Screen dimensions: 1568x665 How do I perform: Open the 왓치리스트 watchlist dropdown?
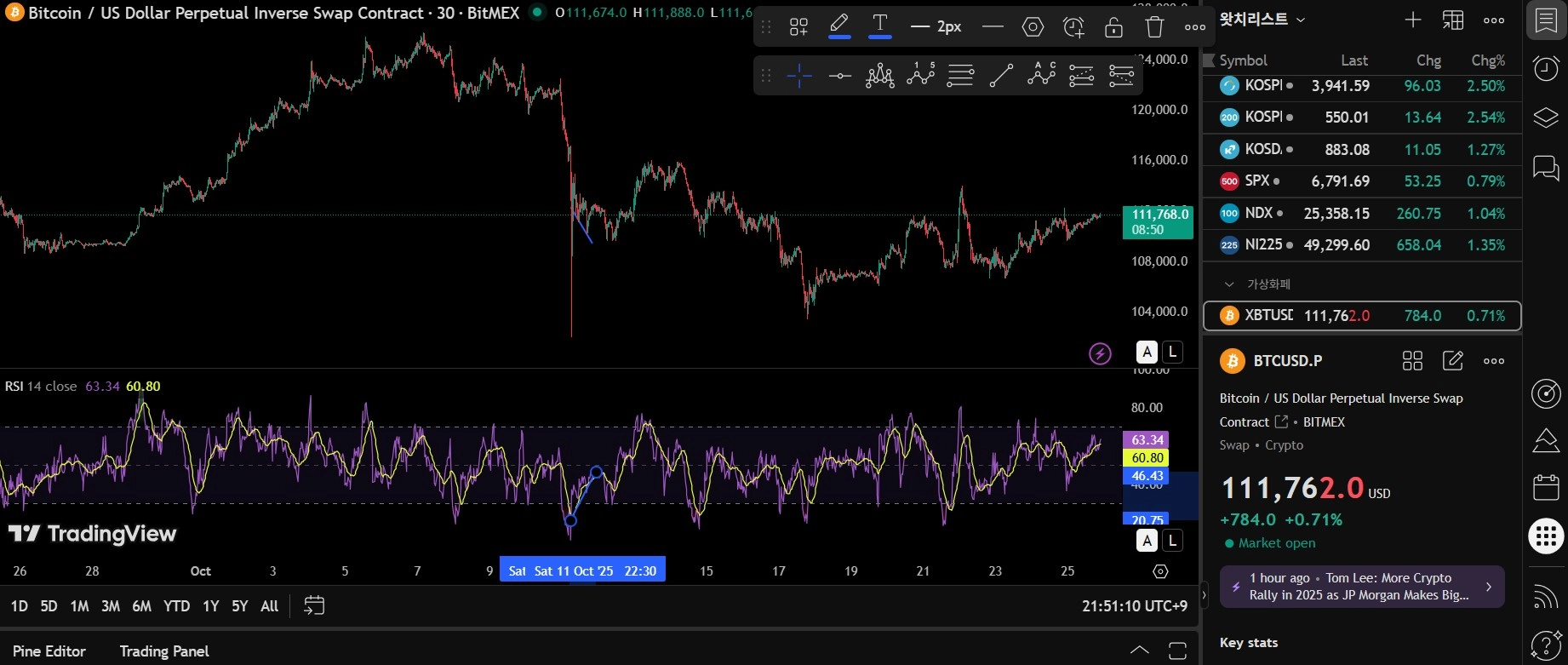pyautogui.click(x=1262, y=20)
